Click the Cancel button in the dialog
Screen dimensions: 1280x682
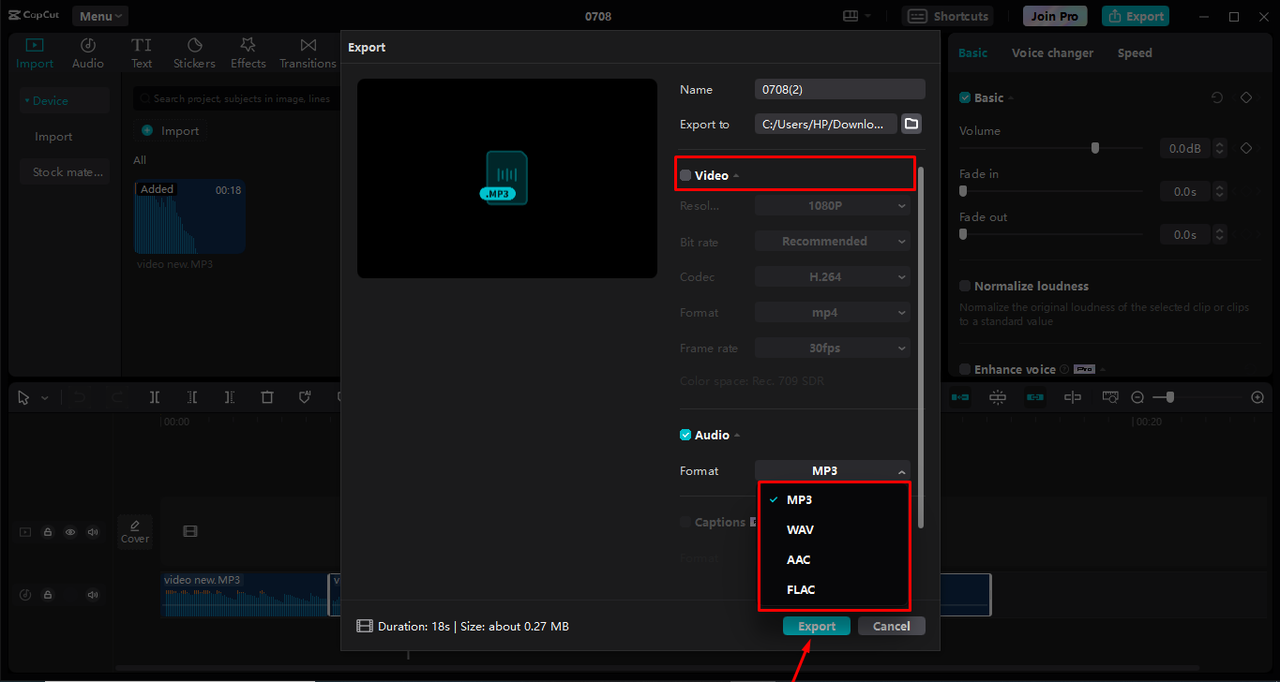pos(891,626)
